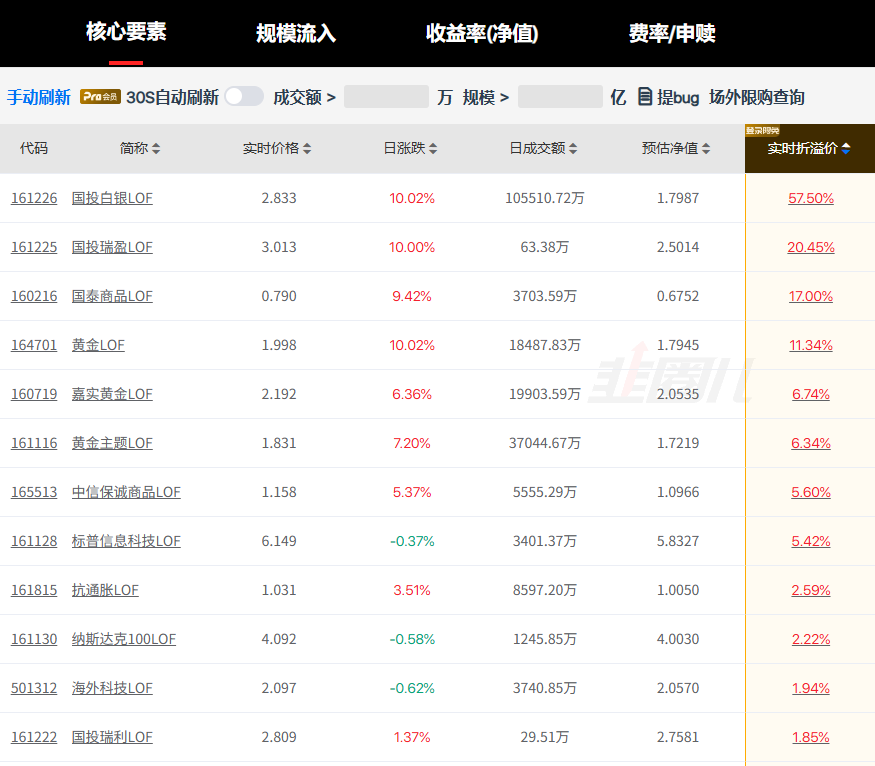Click the 1.94% premium link
Image resolution: width=875 pixels, height=766 pixels.
click(811, 690)
